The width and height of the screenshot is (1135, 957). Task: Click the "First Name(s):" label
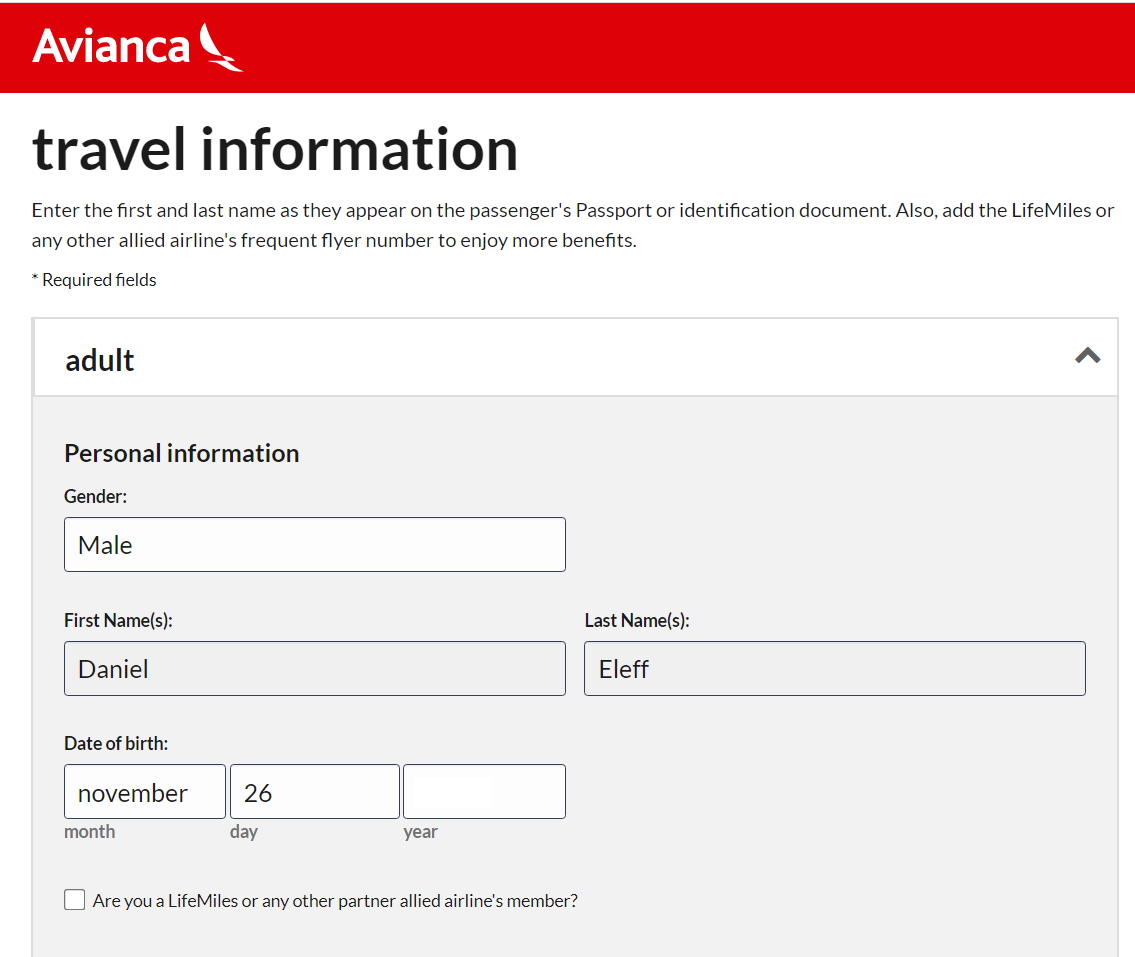point(118,620)
